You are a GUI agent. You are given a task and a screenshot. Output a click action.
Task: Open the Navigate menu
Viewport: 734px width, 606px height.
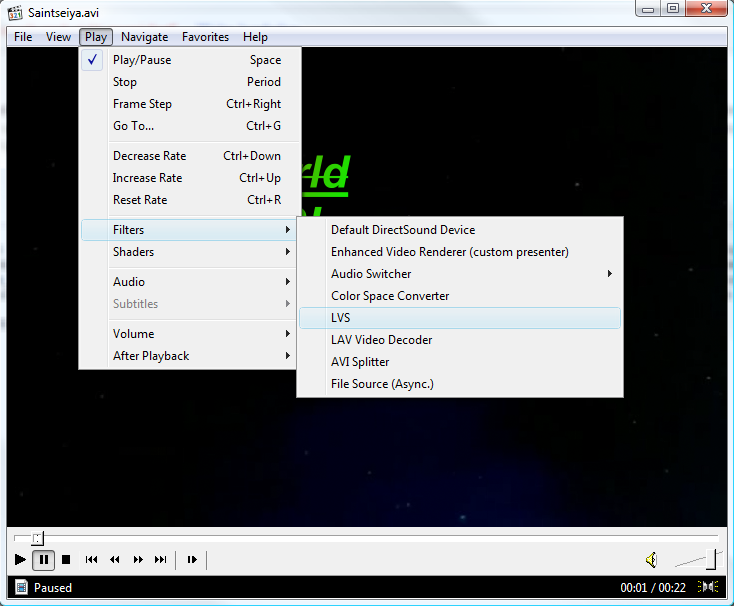[x=145, y=37]
